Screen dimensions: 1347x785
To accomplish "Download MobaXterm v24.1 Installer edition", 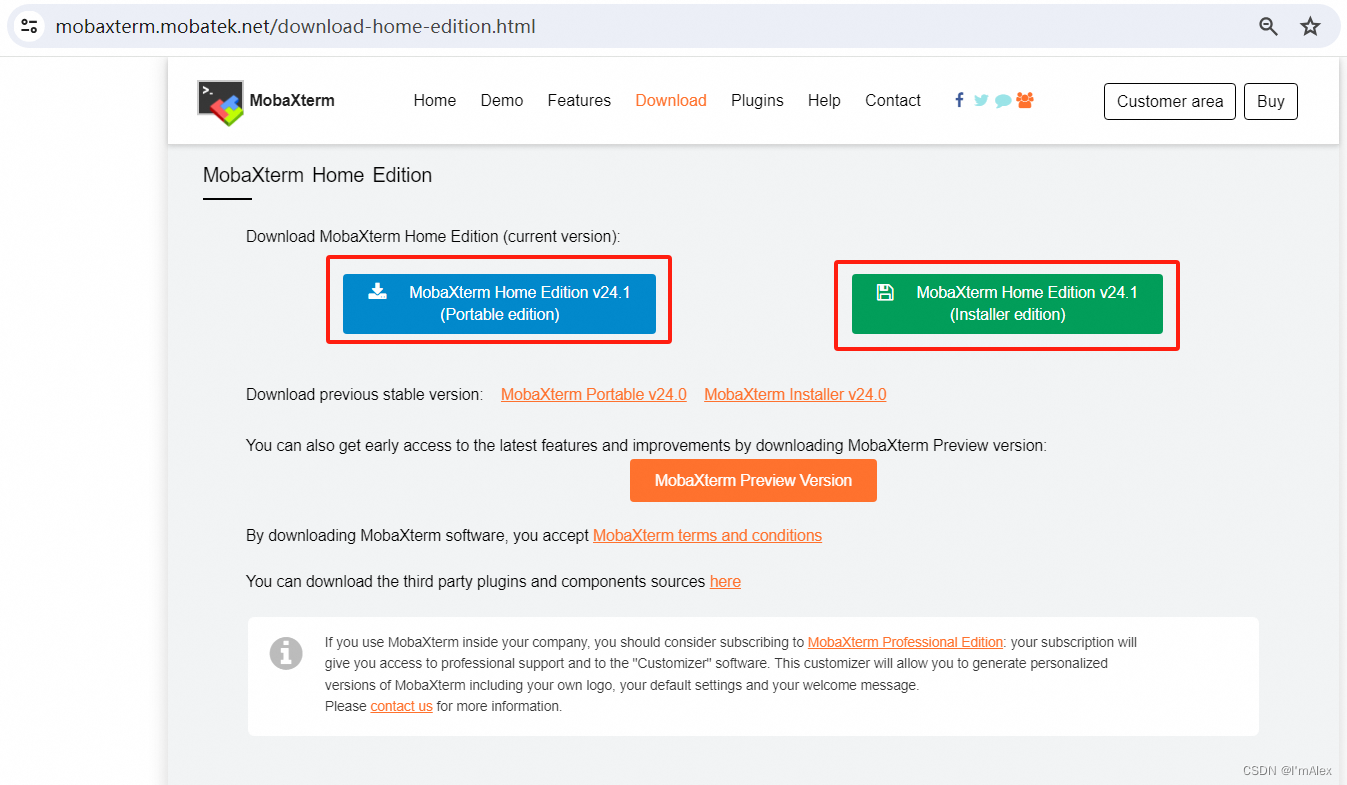I will (x=1007, y=303).
